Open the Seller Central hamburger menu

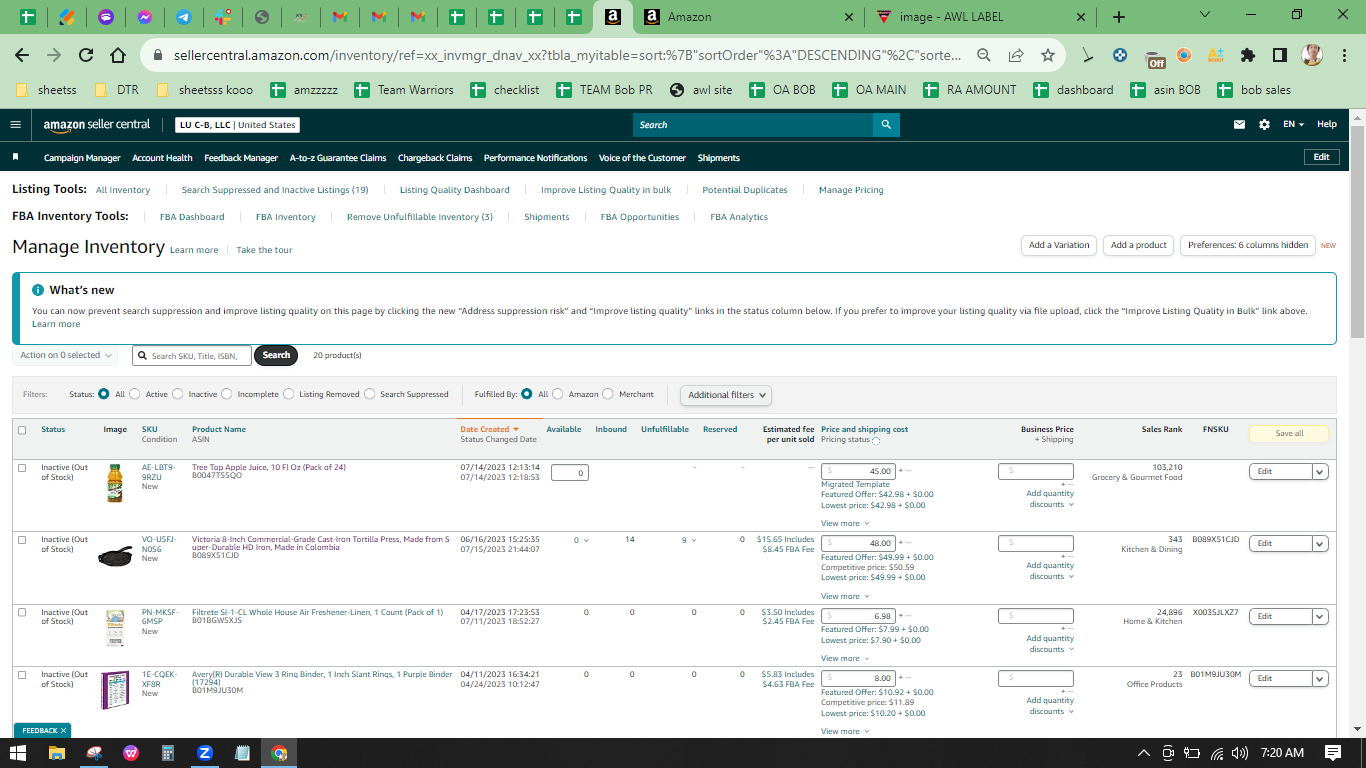[15, 125]
